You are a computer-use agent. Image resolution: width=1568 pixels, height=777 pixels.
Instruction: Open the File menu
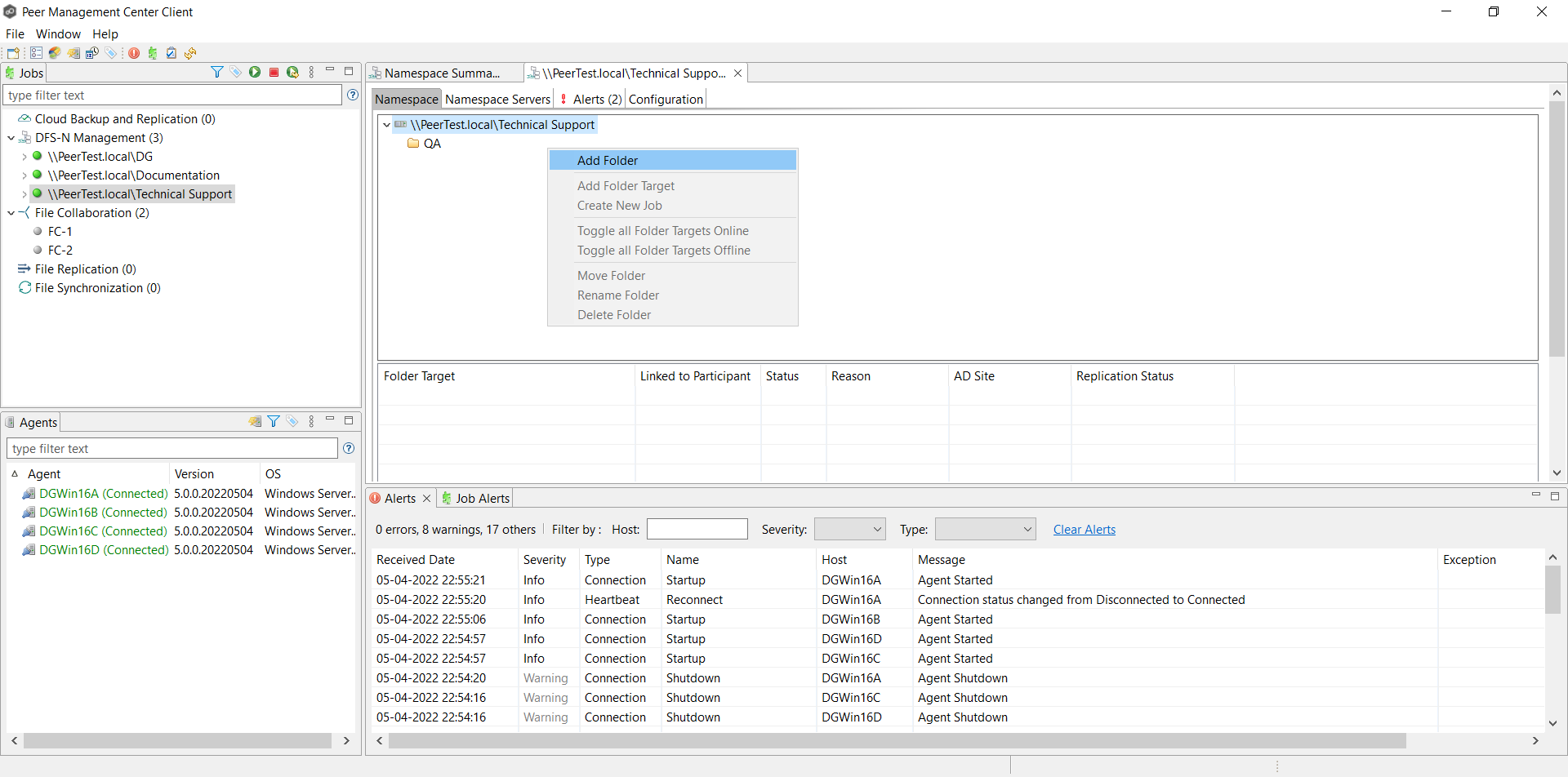click(15, 34)
